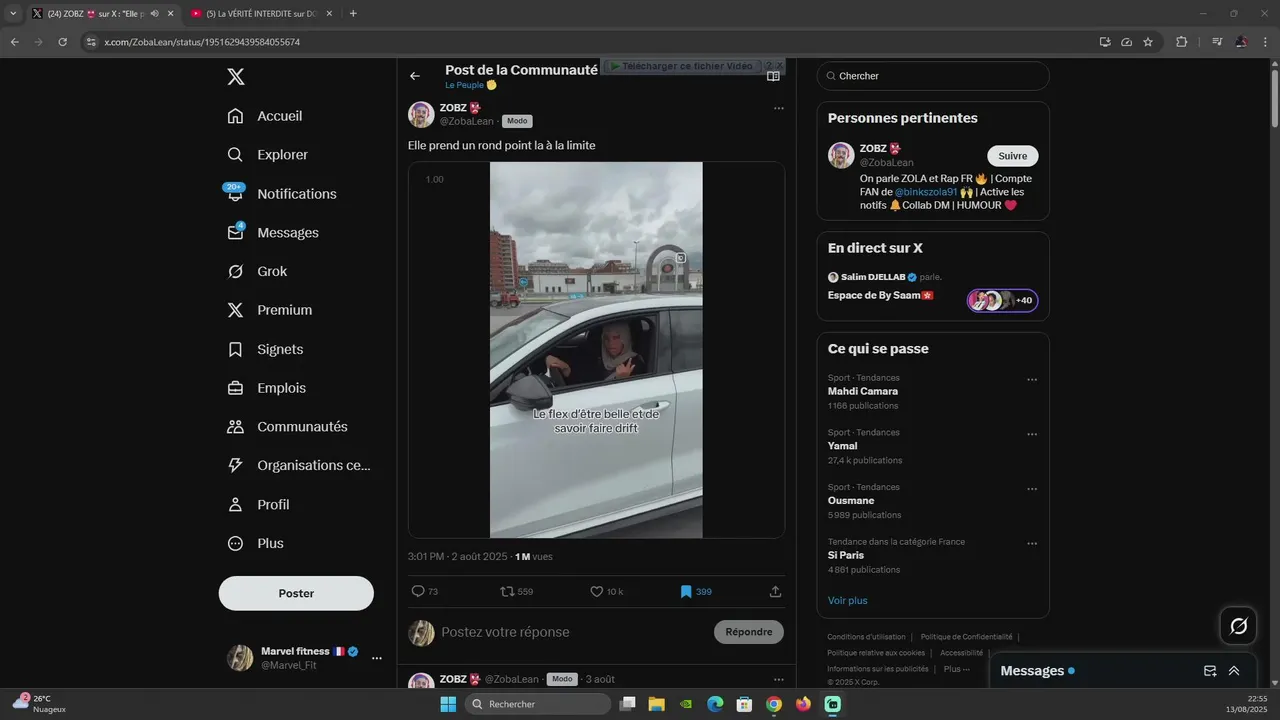Join the Espace de By Saam live space
1280x720 pixels.
coord(880,295)
